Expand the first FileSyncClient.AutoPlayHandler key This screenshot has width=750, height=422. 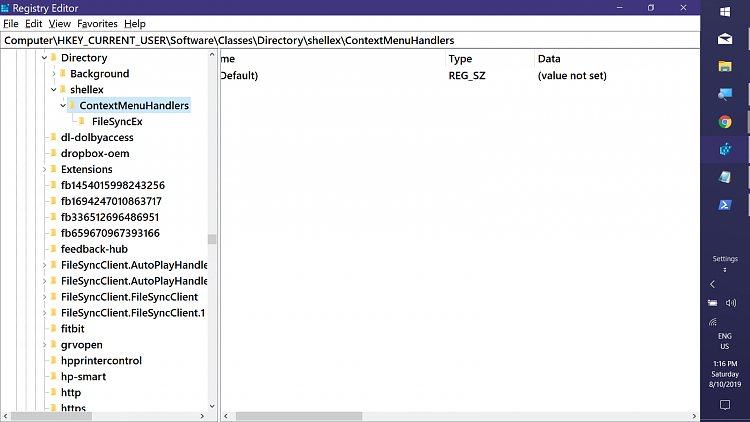click(44, 265)
